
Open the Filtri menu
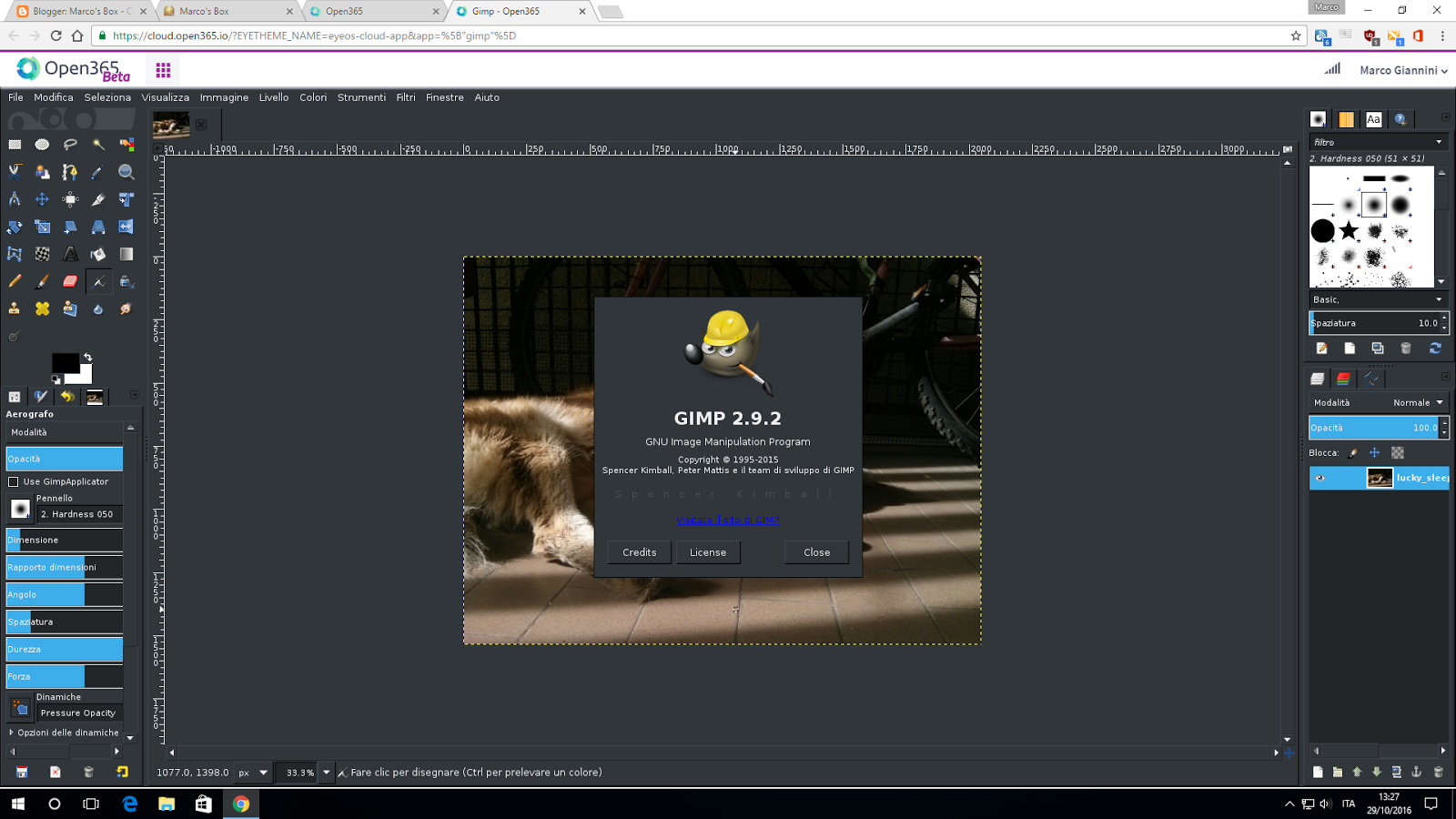pyautogui.click(x=406, y=97)
